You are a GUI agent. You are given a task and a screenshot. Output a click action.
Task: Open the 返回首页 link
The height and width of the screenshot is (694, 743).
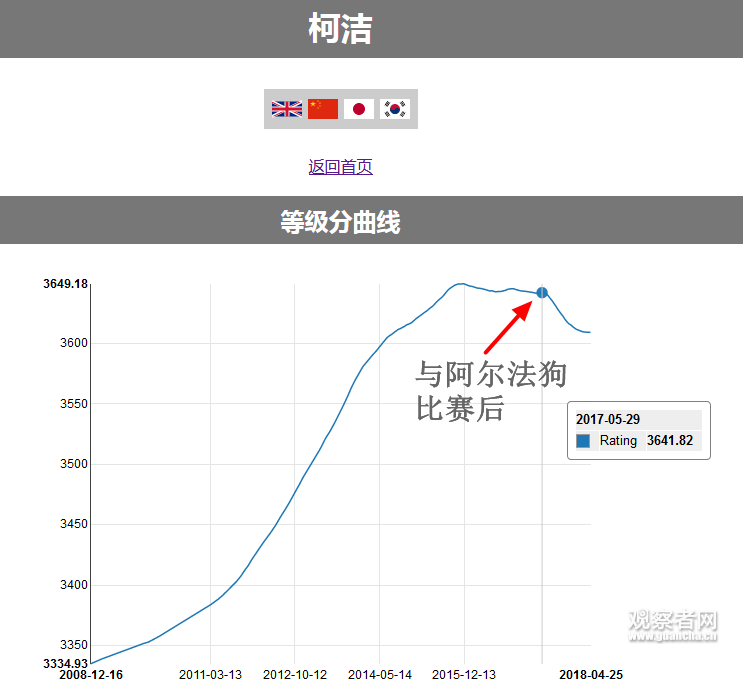pyautogui.click(x=340, y=167)
